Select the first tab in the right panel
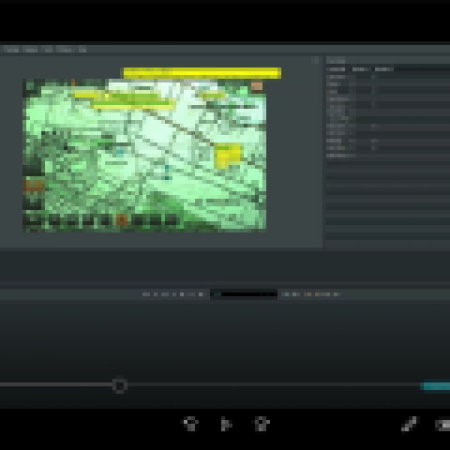450x450 pixels. click(x=336, y=69)
